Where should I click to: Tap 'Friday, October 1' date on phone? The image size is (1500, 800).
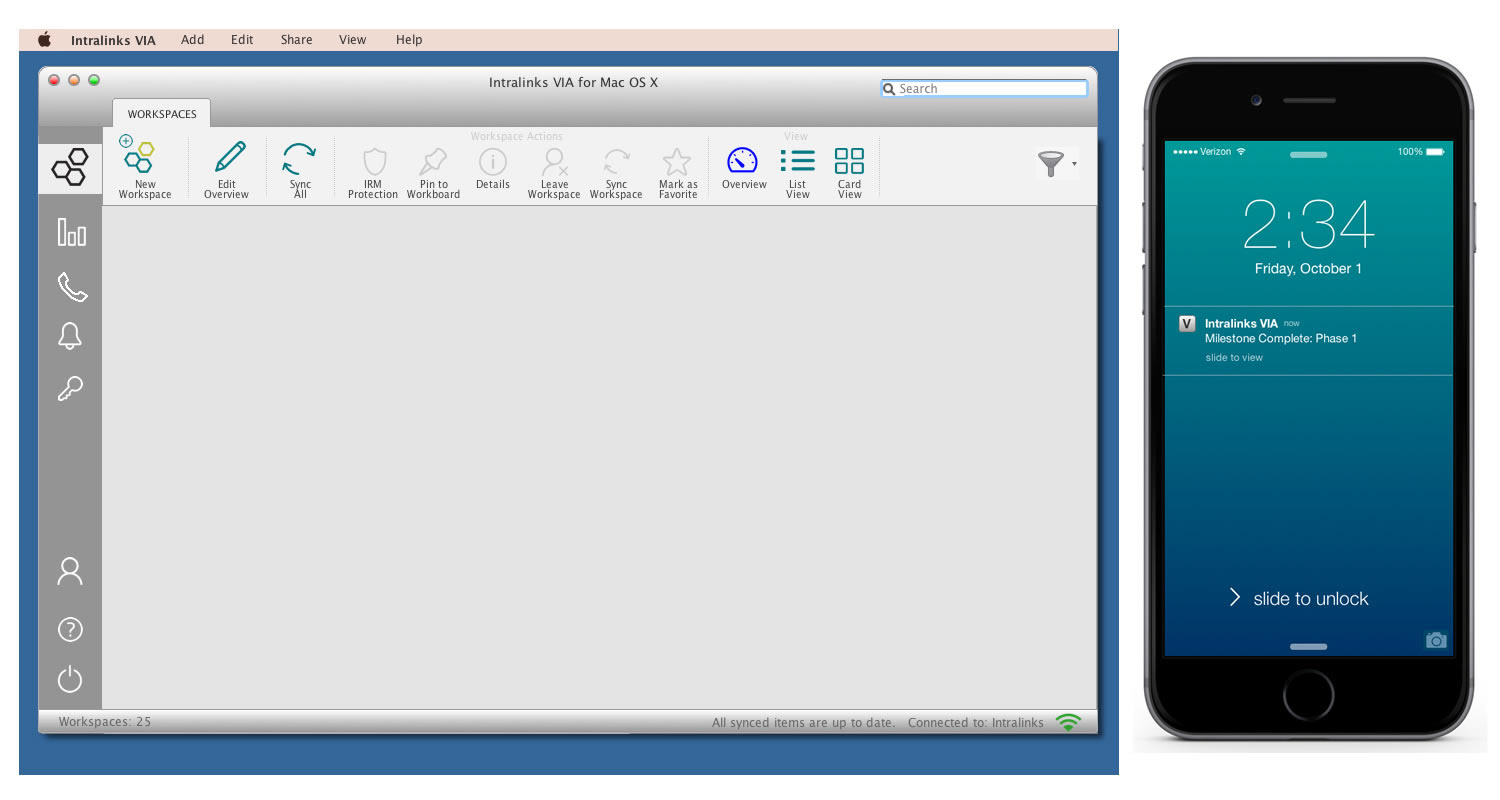tap(1308, 269)
